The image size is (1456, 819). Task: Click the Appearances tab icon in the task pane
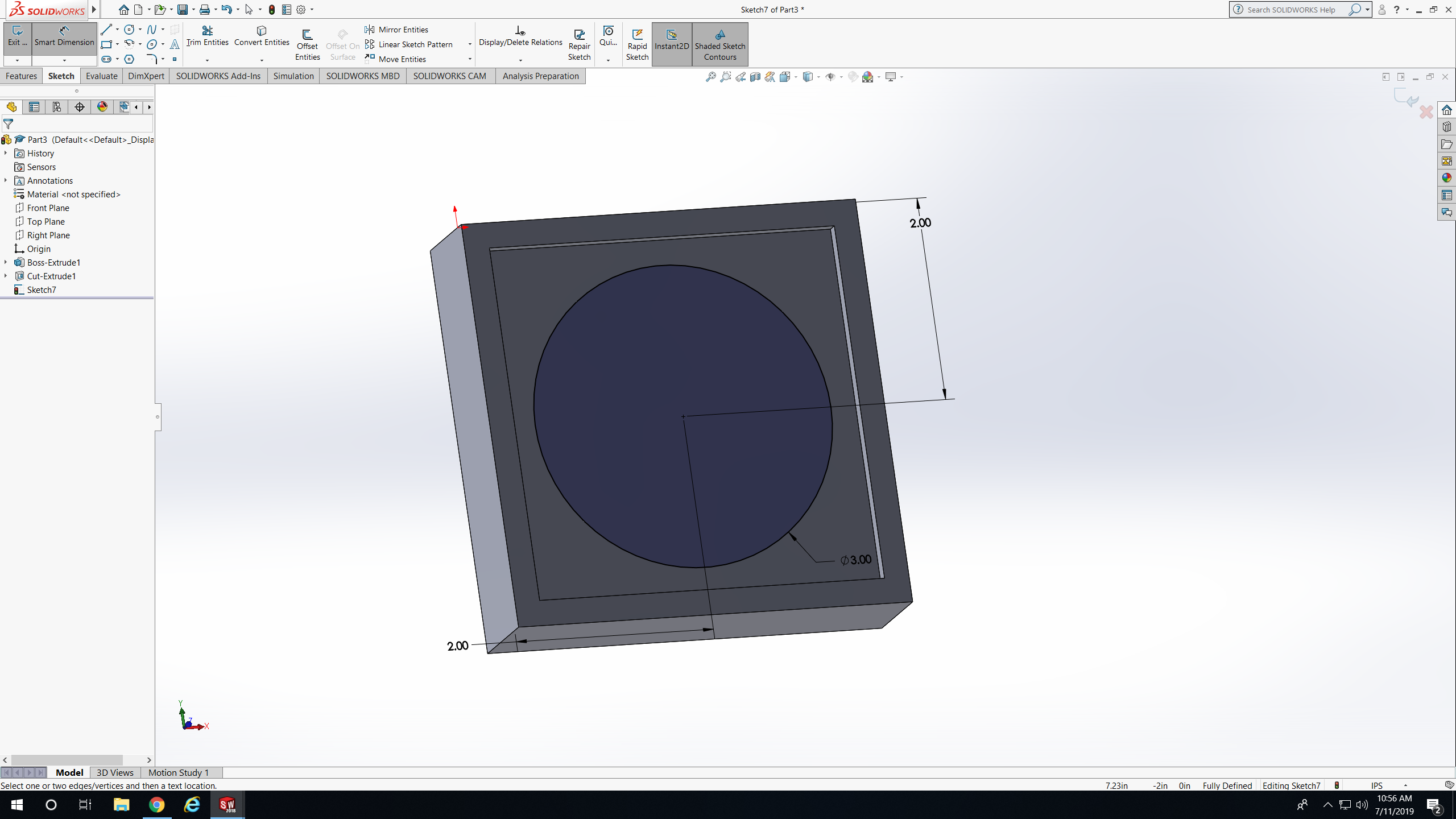(x=1447, y=178)
